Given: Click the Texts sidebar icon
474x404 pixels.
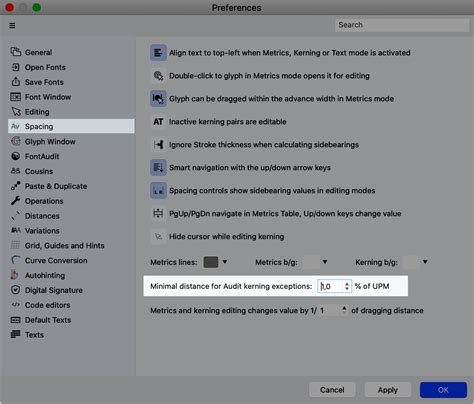Looking at the screenshot, I should [16, 334].
